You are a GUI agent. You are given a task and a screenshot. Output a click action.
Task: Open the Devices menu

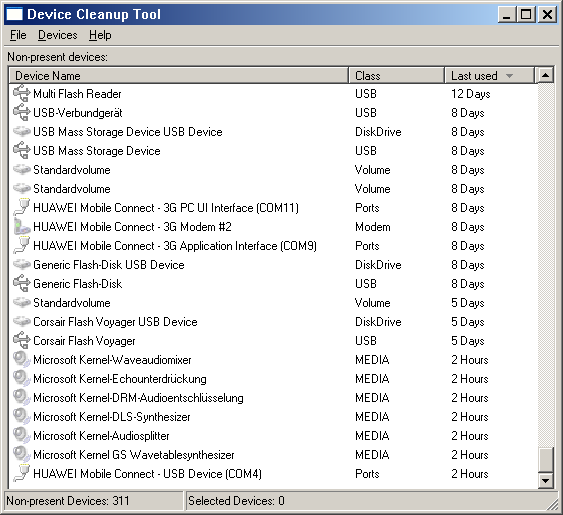[57, 35]
